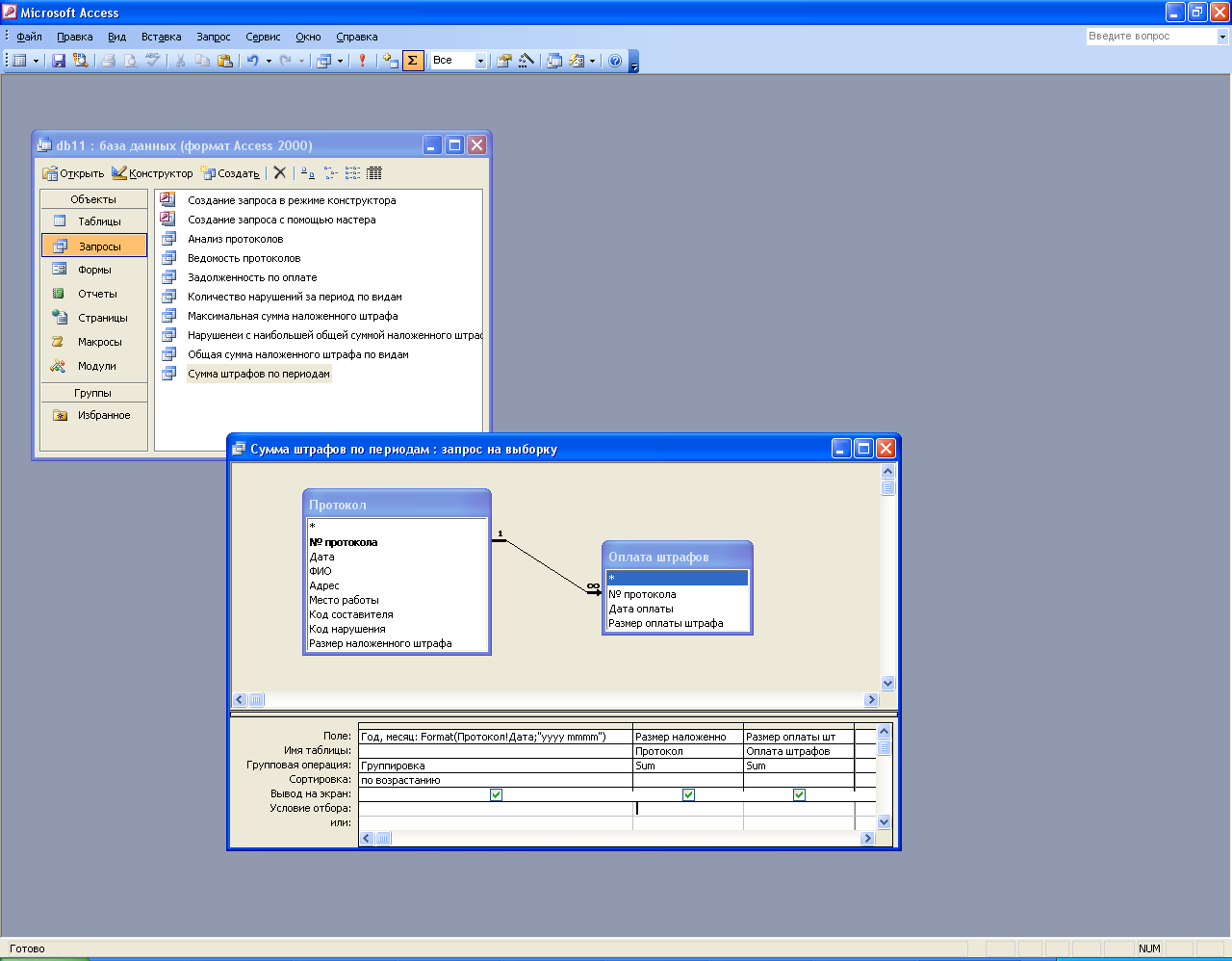
Task: Click the query type icon
Action: 323,61
